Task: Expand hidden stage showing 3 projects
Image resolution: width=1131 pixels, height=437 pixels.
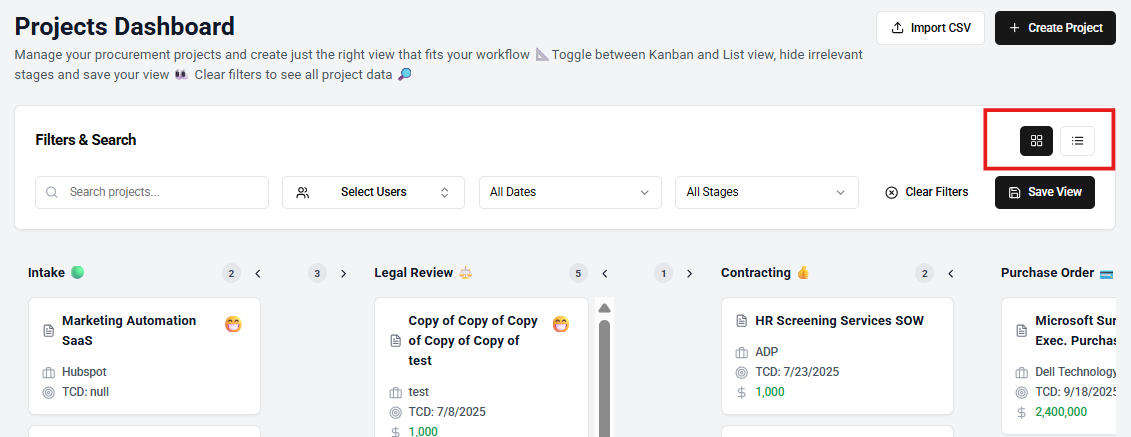Action: click(x=343, y=273)
